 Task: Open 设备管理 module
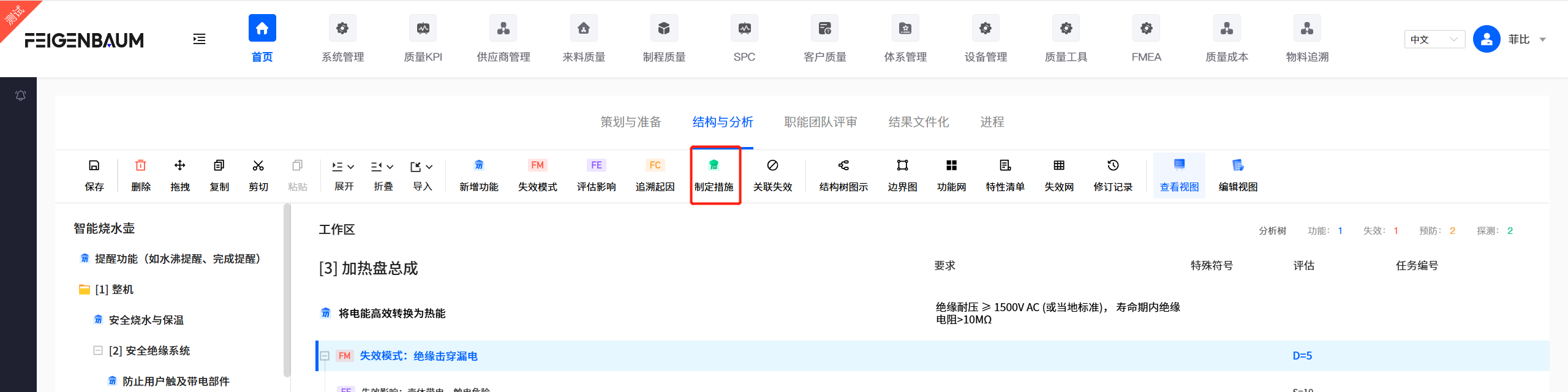point(986,39)
